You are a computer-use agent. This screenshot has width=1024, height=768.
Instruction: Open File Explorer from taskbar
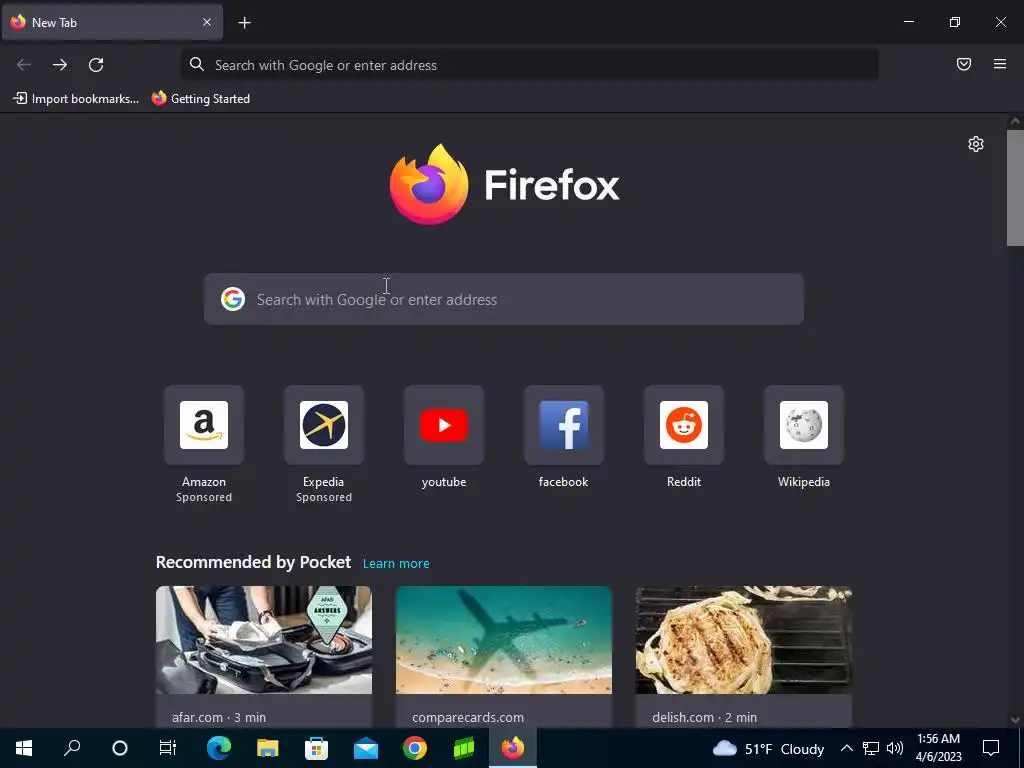pos(268,748)
